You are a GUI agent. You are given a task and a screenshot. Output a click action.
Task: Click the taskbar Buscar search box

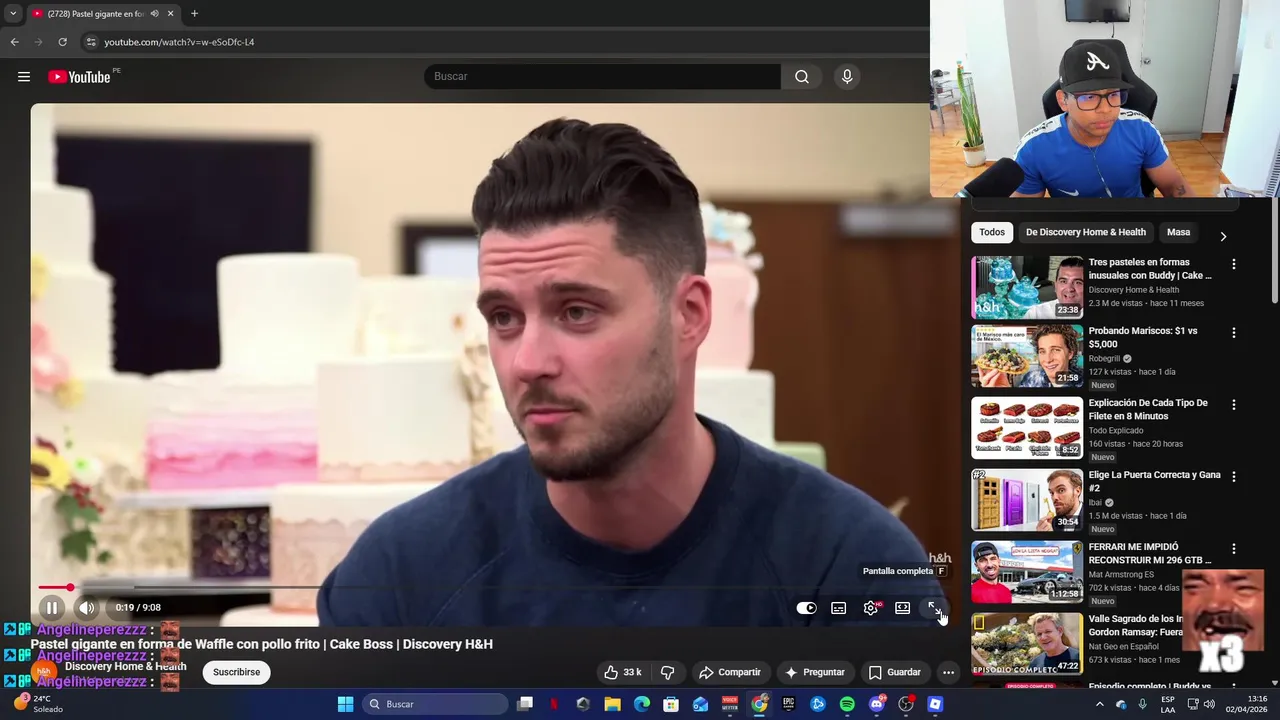tap(435, 704)
